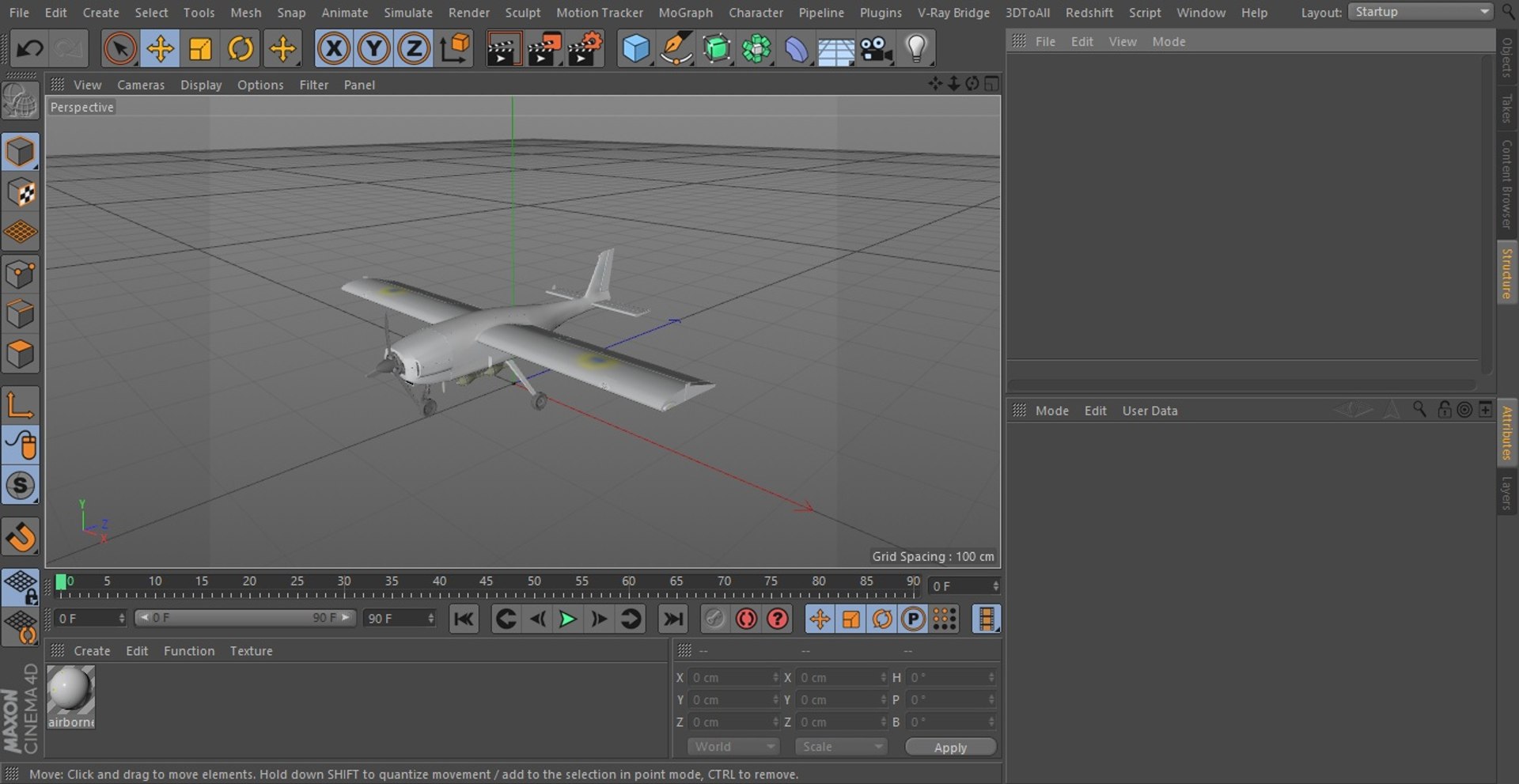The width and height of the screenshot is (1519, 784).
Task: Toggle Autokeying red question icon
Action: click(x=778, y=619)
